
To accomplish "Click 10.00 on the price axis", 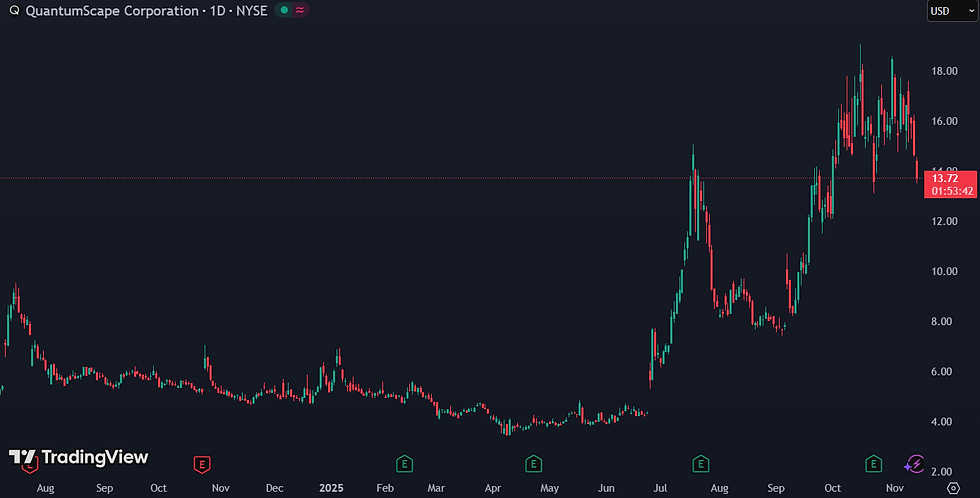I will (944, 271).
